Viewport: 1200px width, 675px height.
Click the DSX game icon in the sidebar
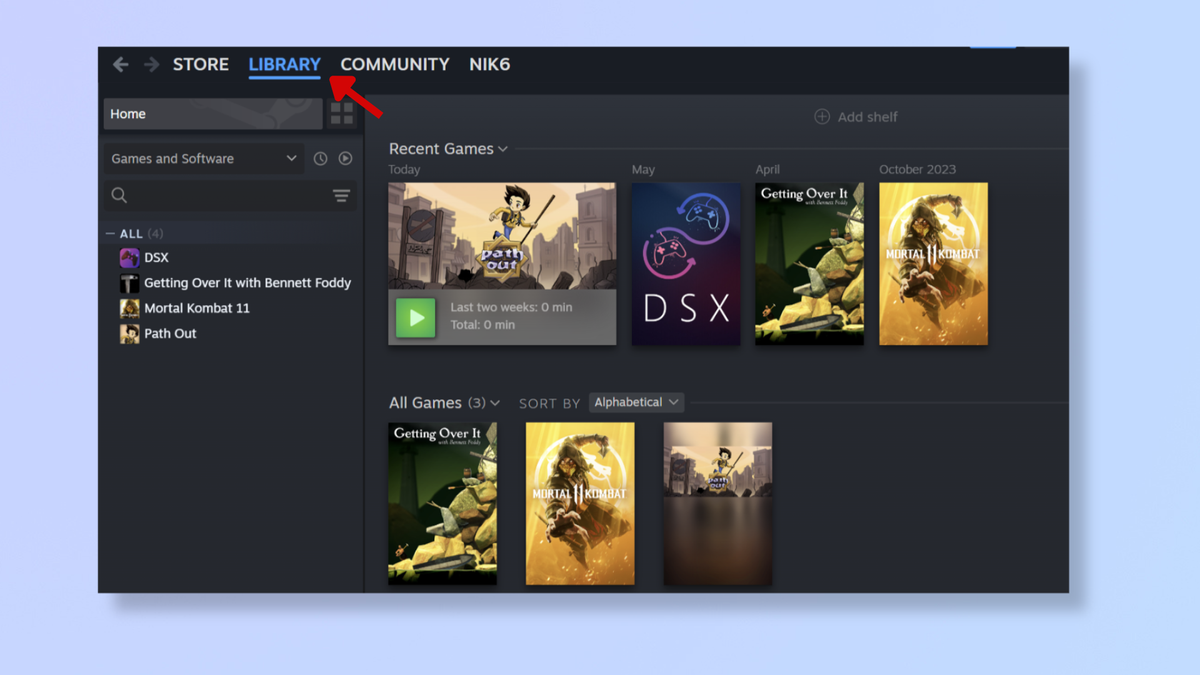coord(130,257)
